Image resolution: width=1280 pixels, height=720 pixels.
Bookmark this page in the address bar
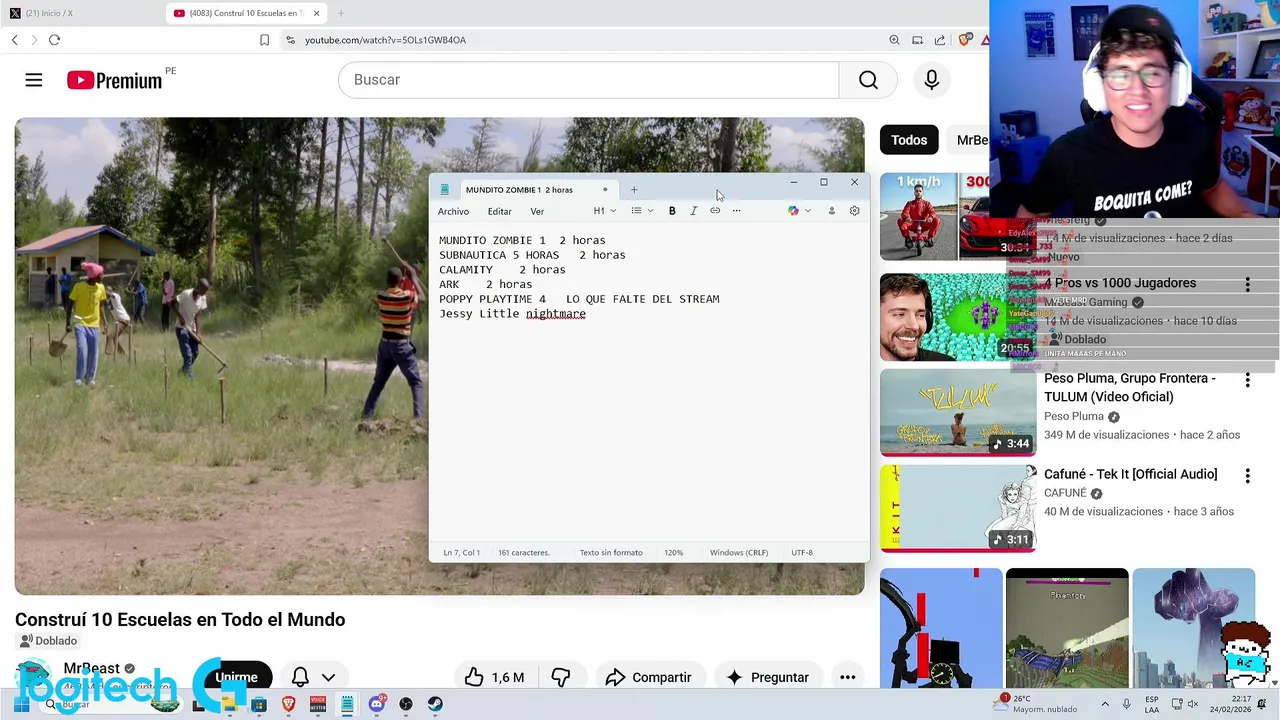[264, 40]
